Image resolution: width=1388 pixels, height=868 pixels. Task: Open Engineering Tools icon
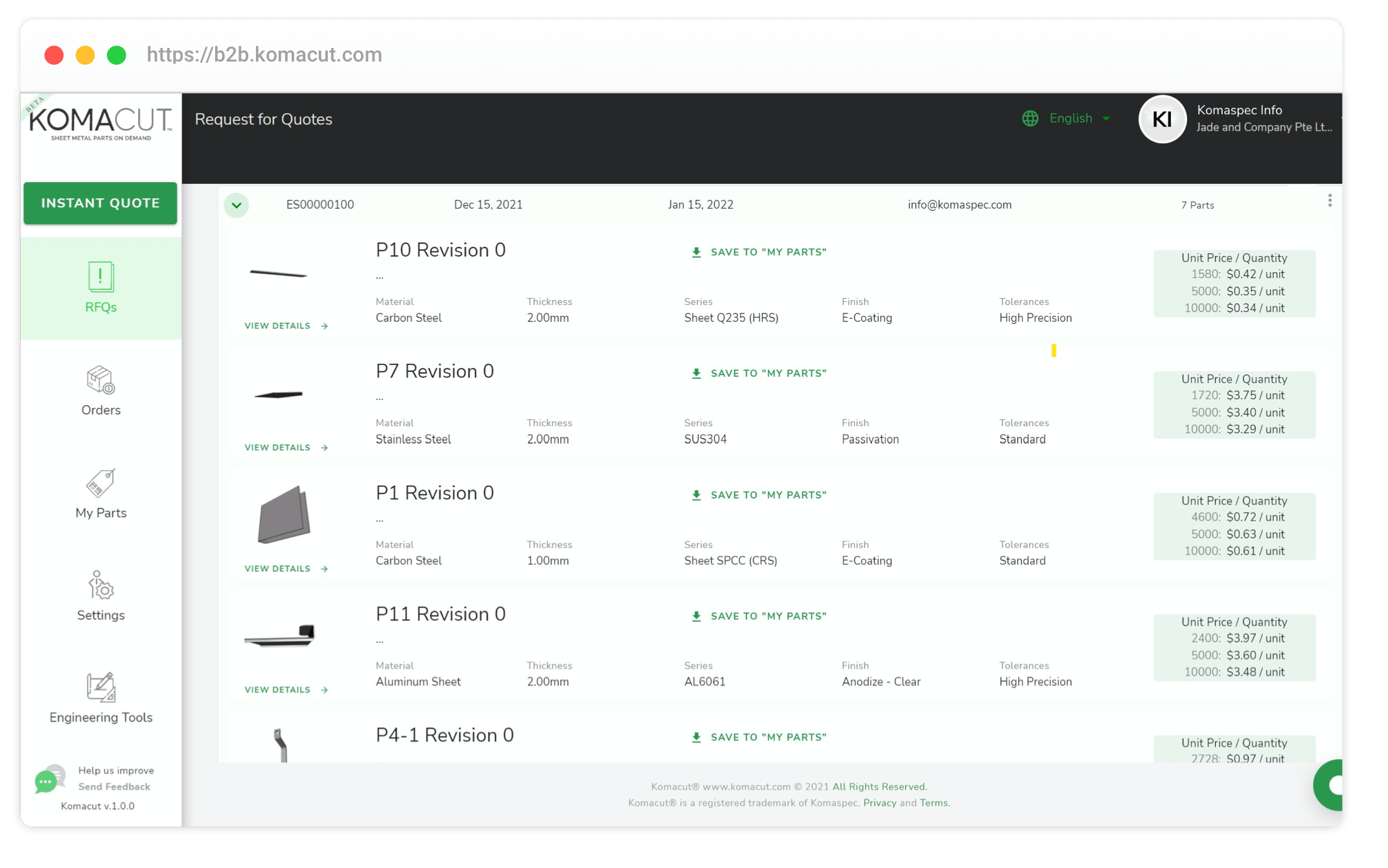[100, 687]
